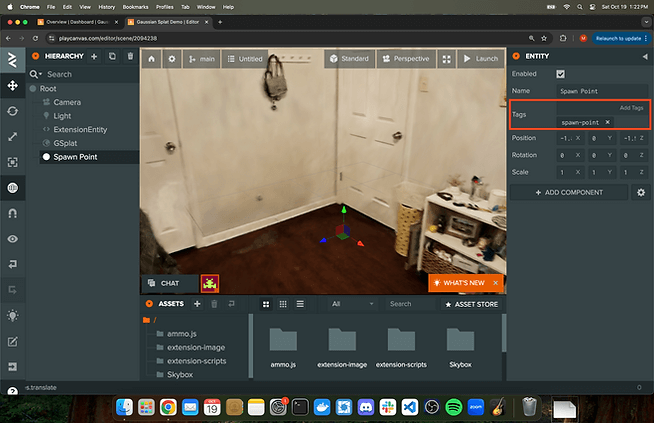Select the Translate gizmo tool
Viewport: 654px width, 423px height.
tap(13, 84)
